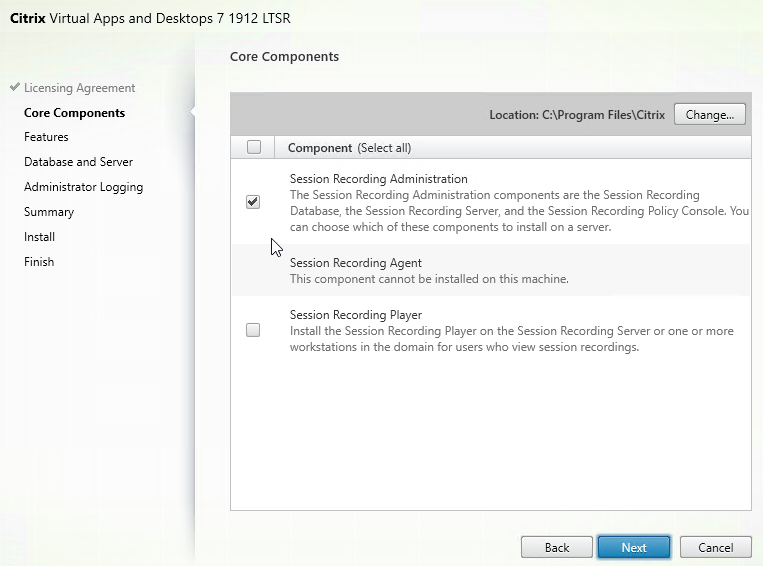Go Back to the previous step
The width and height of the screenshot is (763, 566).
pos(556,547)
